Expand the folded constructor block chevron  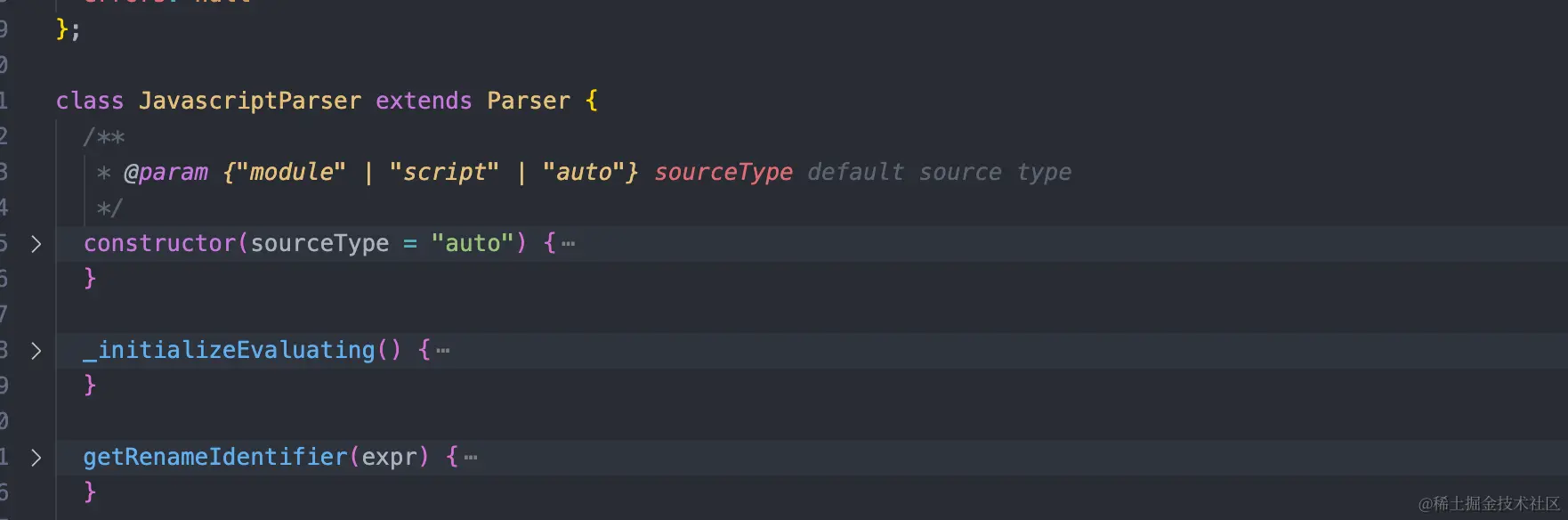pos(36,244)
